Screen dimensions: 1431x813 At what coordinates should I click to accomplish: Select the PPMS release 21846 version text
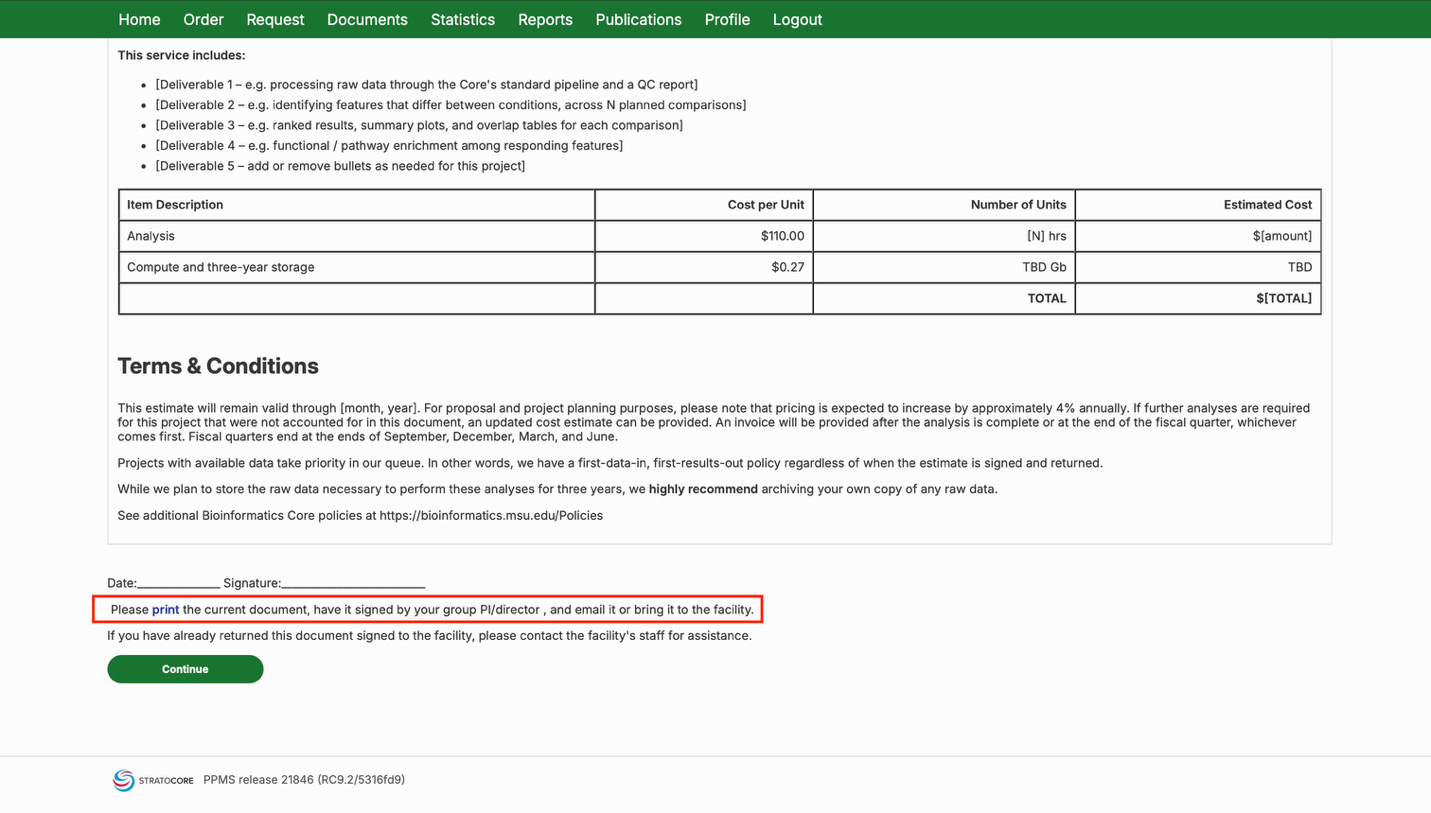(x=304, y=780)
